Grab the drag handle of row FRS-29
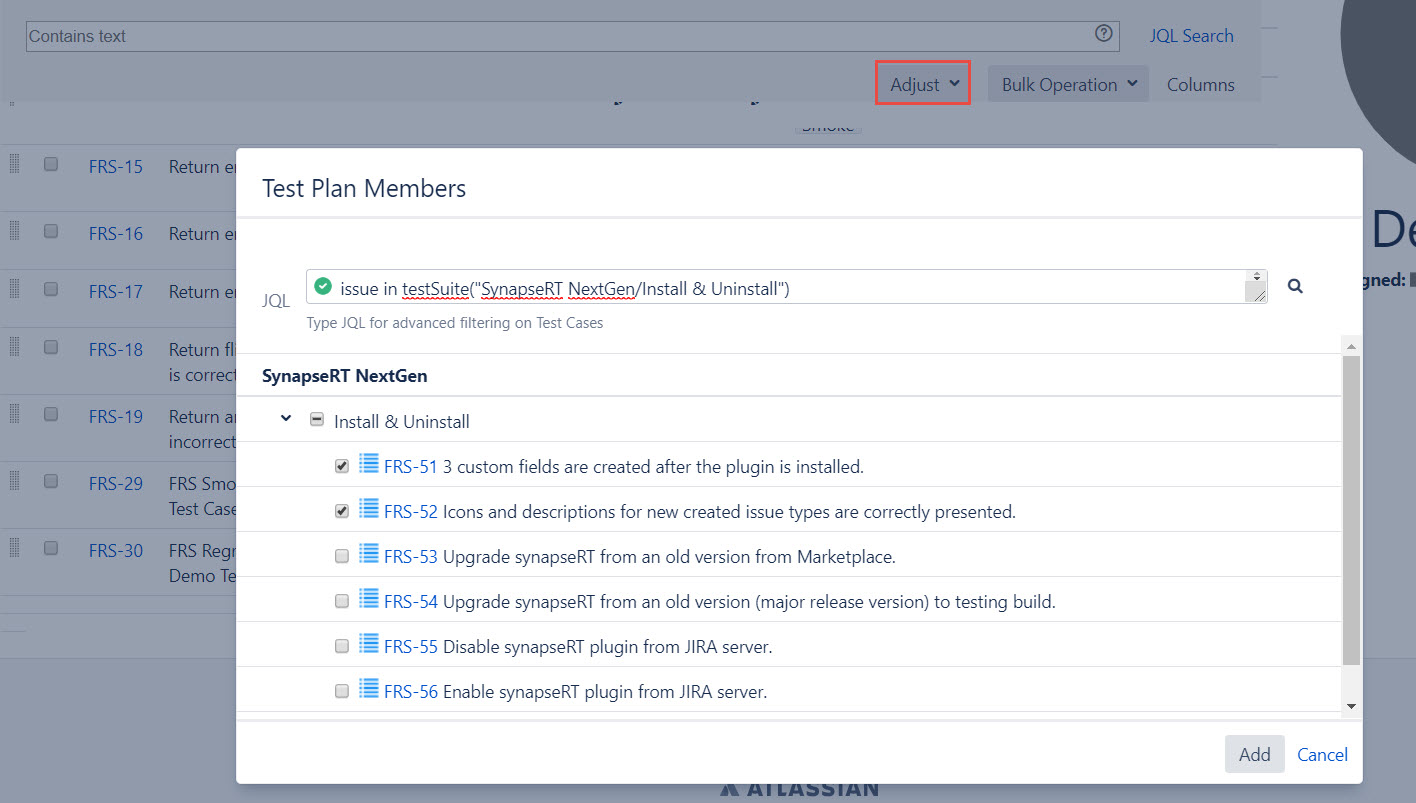 point(15,481)
